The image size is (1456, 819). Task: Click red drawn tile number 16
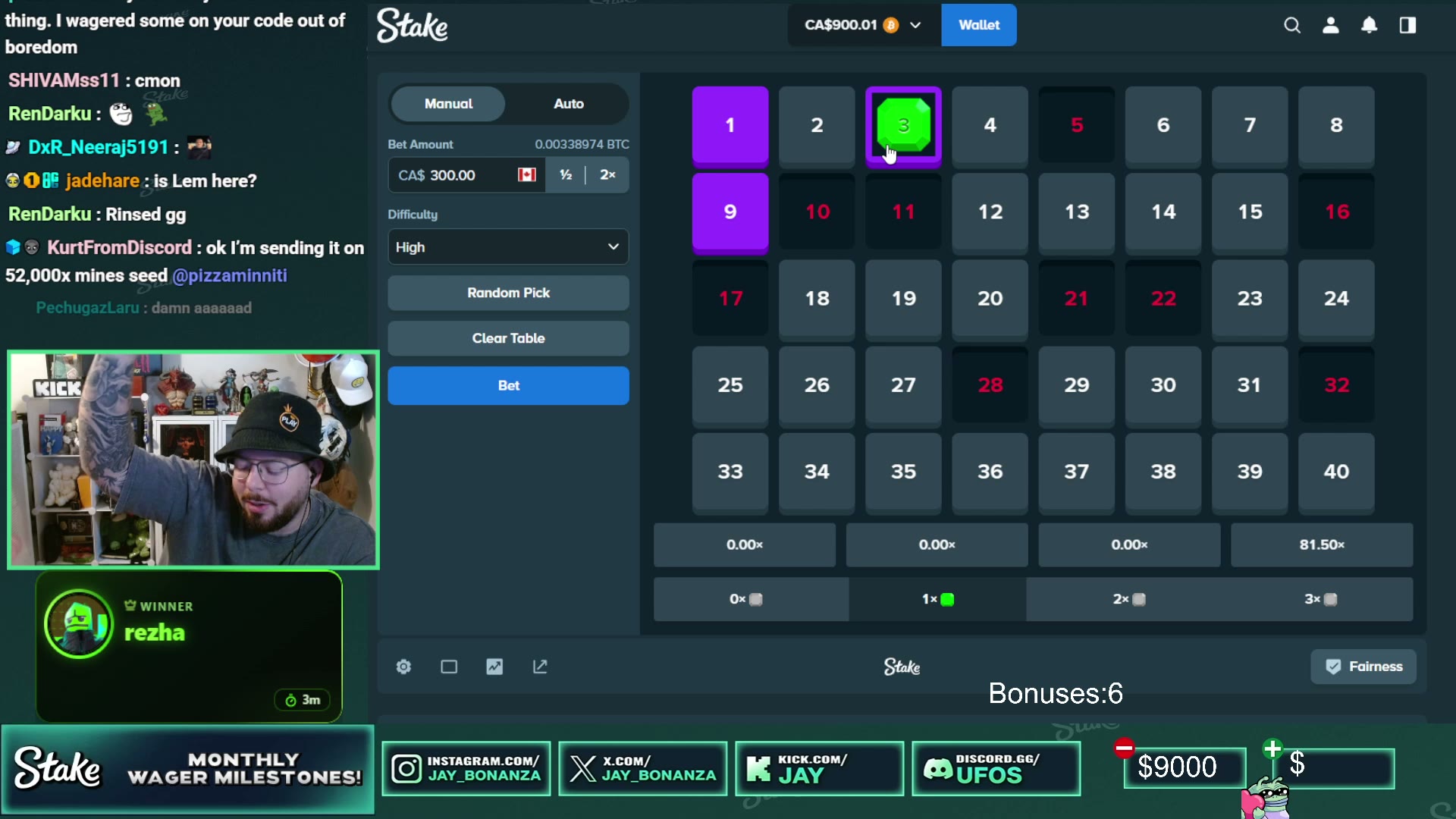1336,212
